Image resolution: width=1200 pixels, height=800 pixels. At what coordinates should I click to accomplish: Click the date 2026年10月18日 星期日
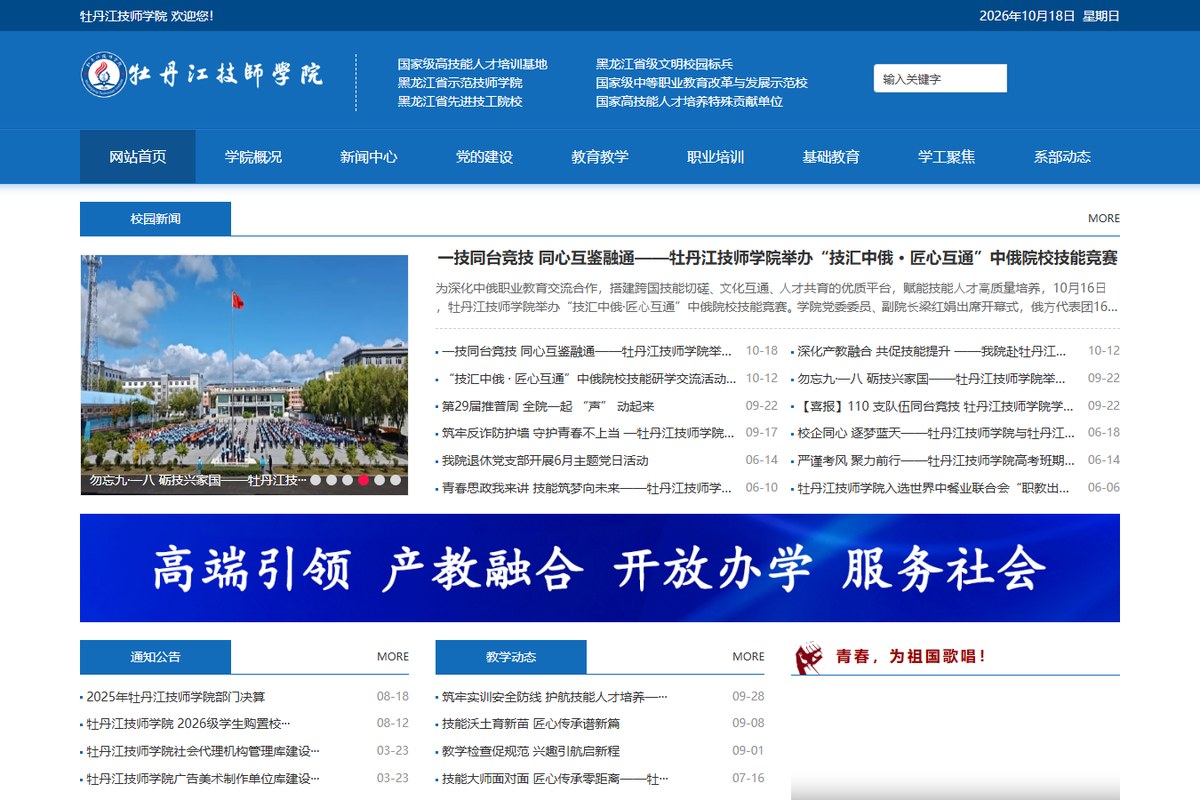click(x=1049, y=16)
